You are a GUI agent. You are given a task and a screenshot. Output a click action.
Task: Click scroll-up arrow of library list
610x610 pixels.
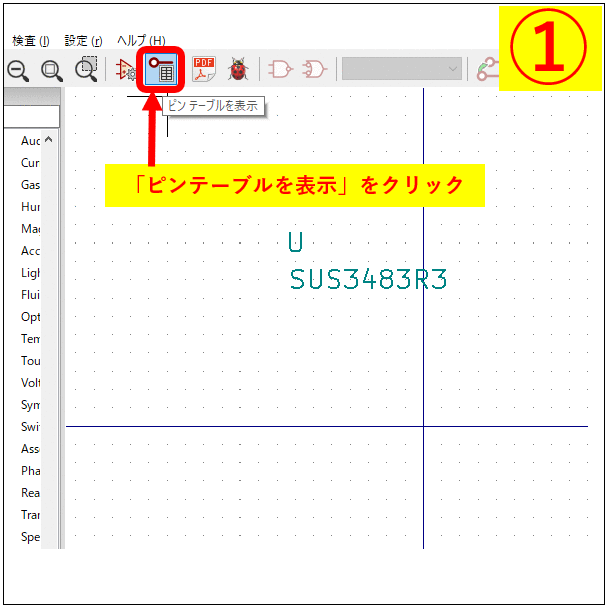(x=48, y=140)
